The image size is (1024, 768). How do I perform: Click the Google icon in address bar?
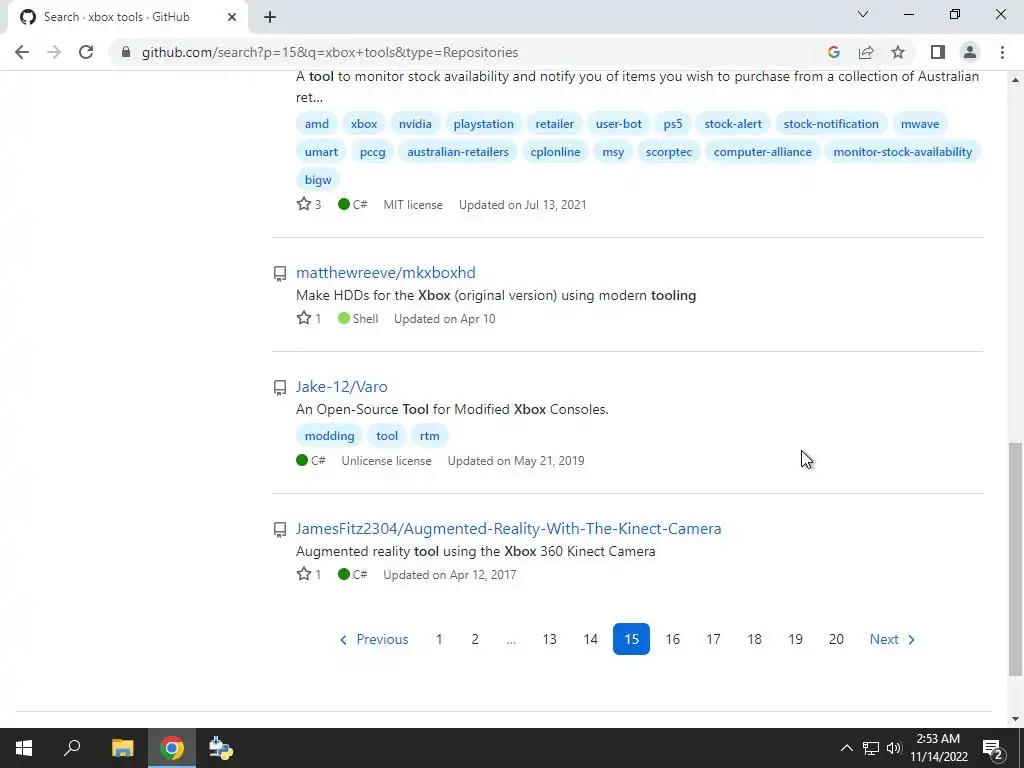click(833, 52)
